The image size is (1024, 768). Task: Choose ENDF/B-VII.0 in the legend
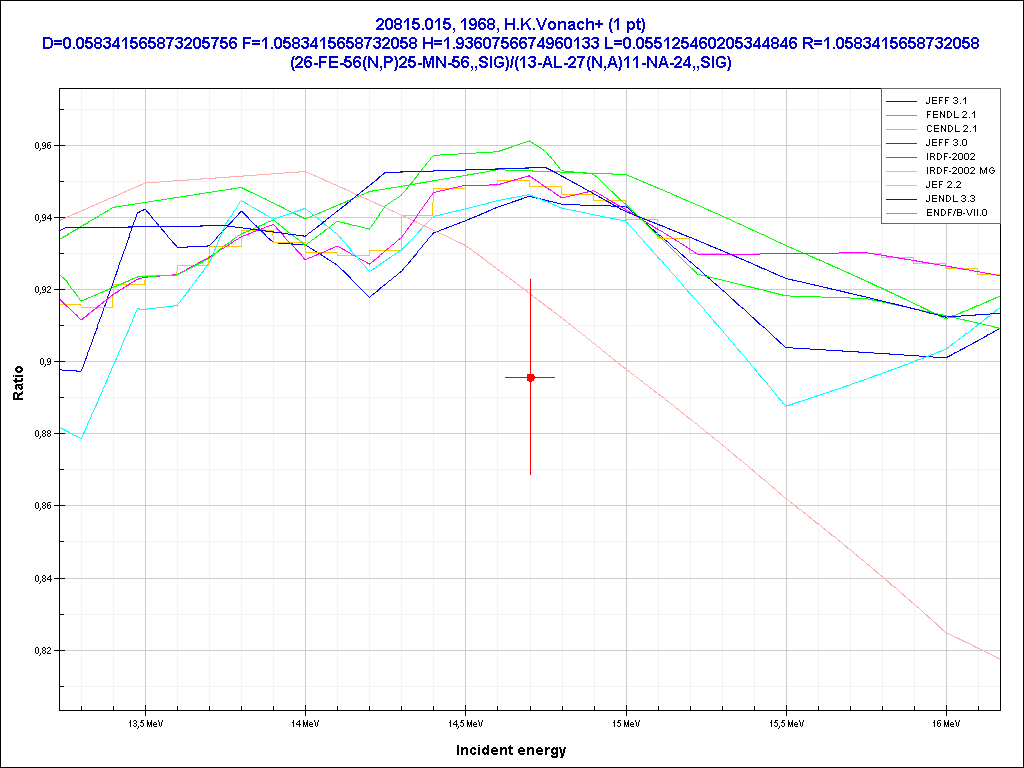click(956, 213)
